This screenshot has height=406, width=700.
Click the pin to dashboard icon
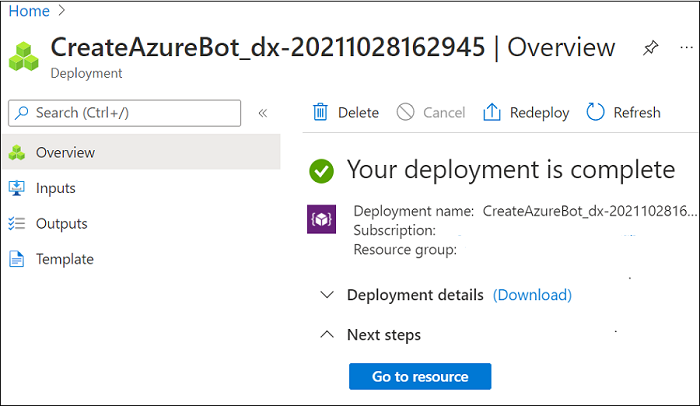[651, 48]
